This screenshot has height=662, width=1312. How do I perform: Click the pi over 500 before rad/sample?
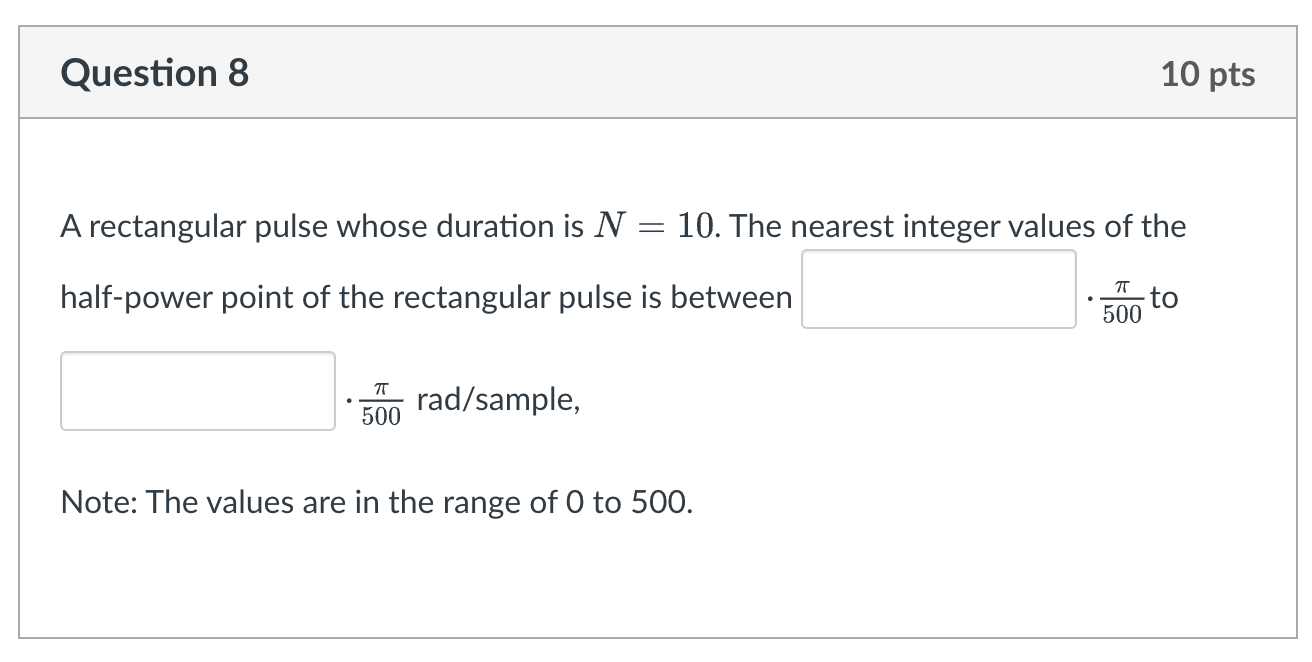[x=381, y=399]
